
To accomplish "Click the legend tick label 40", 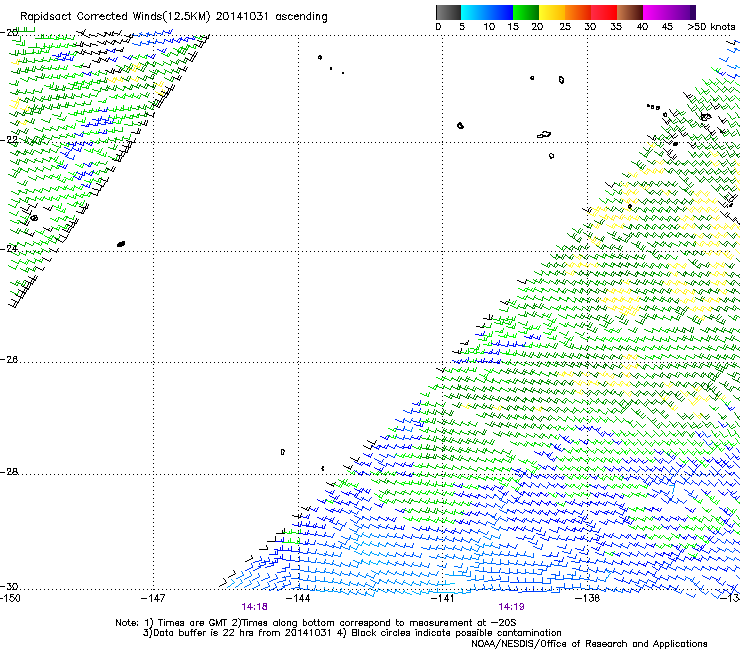I will click(642, 27).
